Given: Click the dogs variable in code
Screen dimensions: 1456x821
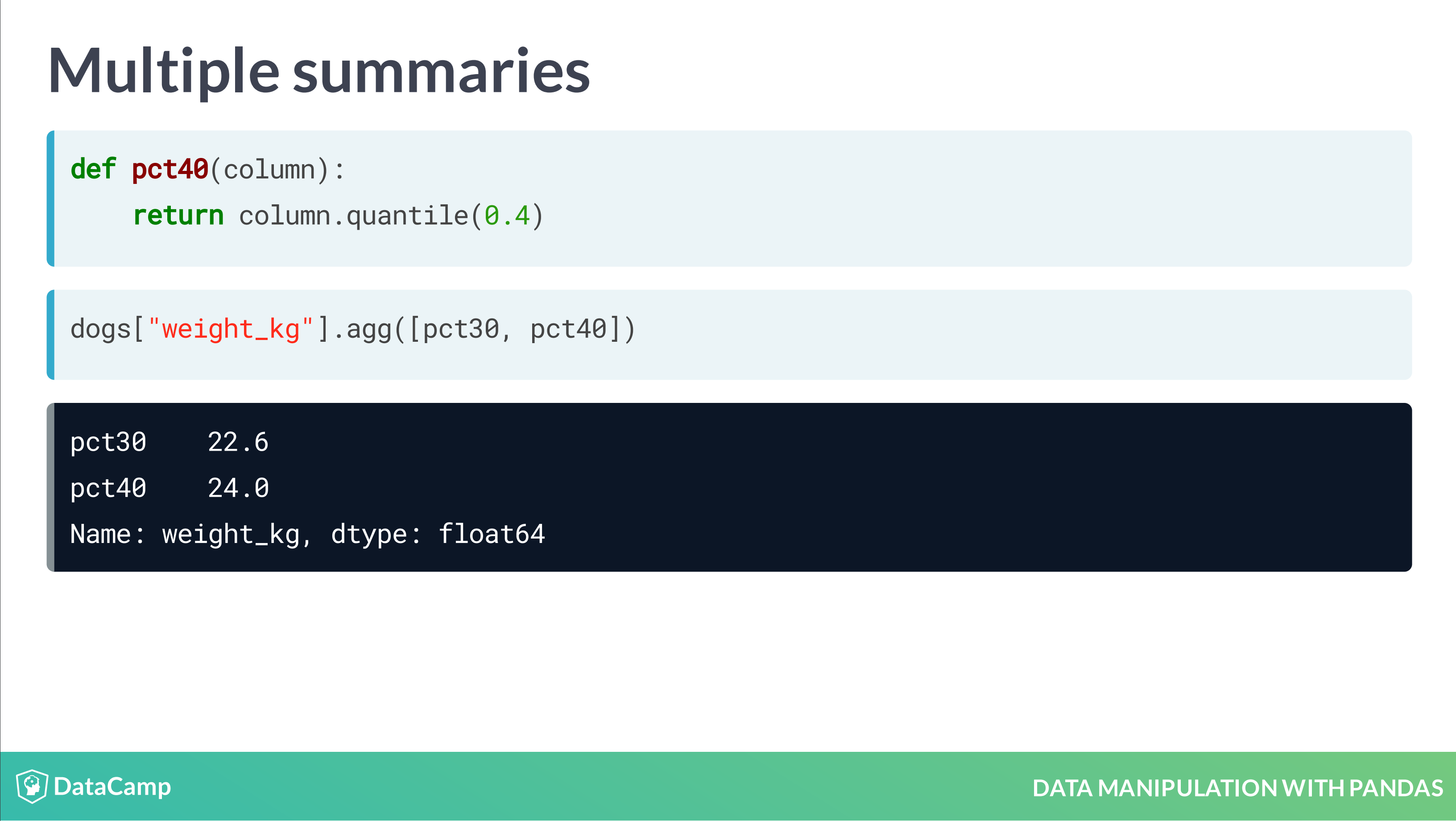Looking at the screenshot, I should 101,329.
